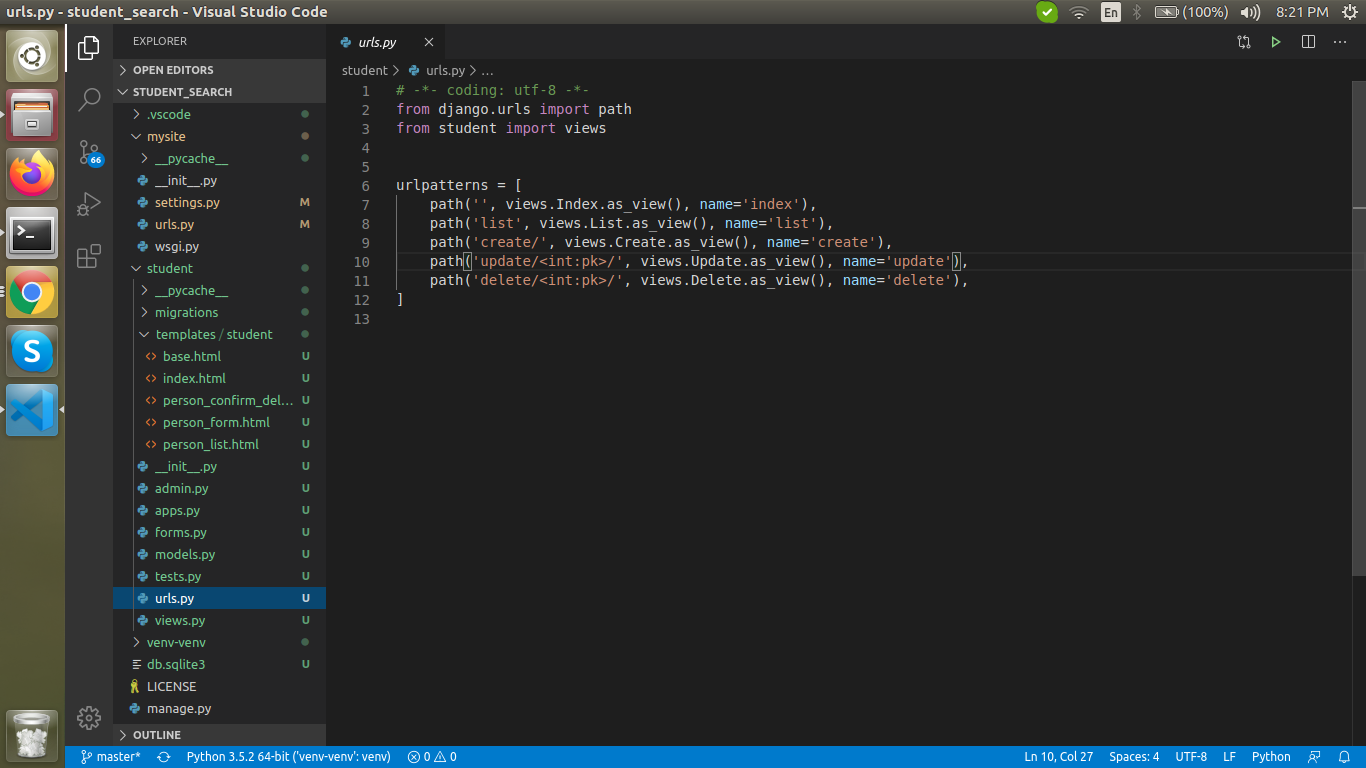Open person_form.html in the Explorer
The width and height of the screenshot is (1366, 768).
219,422
